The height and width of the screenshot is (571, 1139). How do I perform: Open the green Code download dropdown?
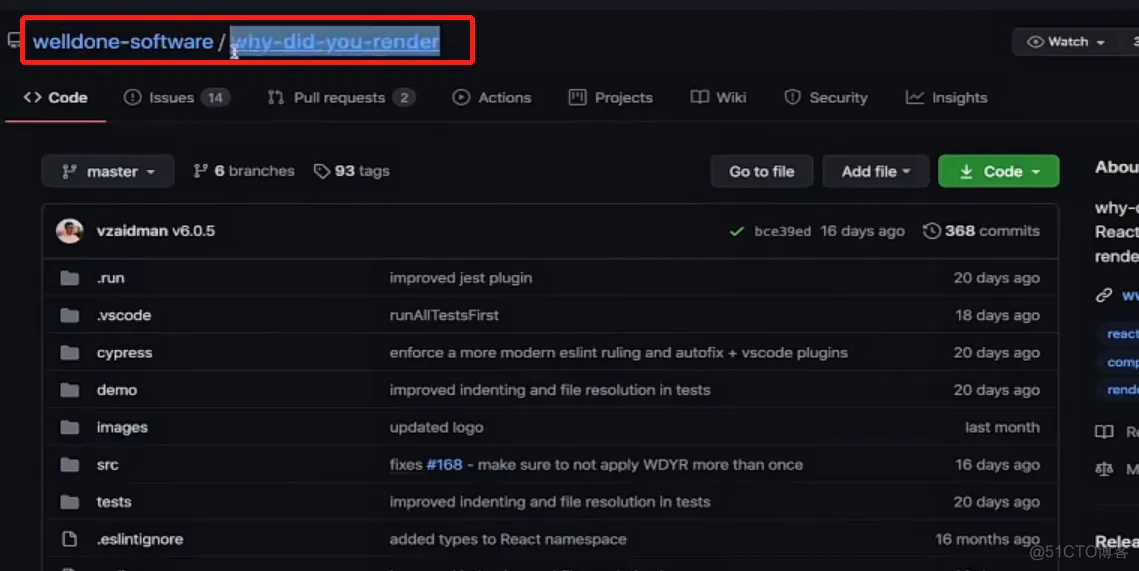tap(999, 171)
